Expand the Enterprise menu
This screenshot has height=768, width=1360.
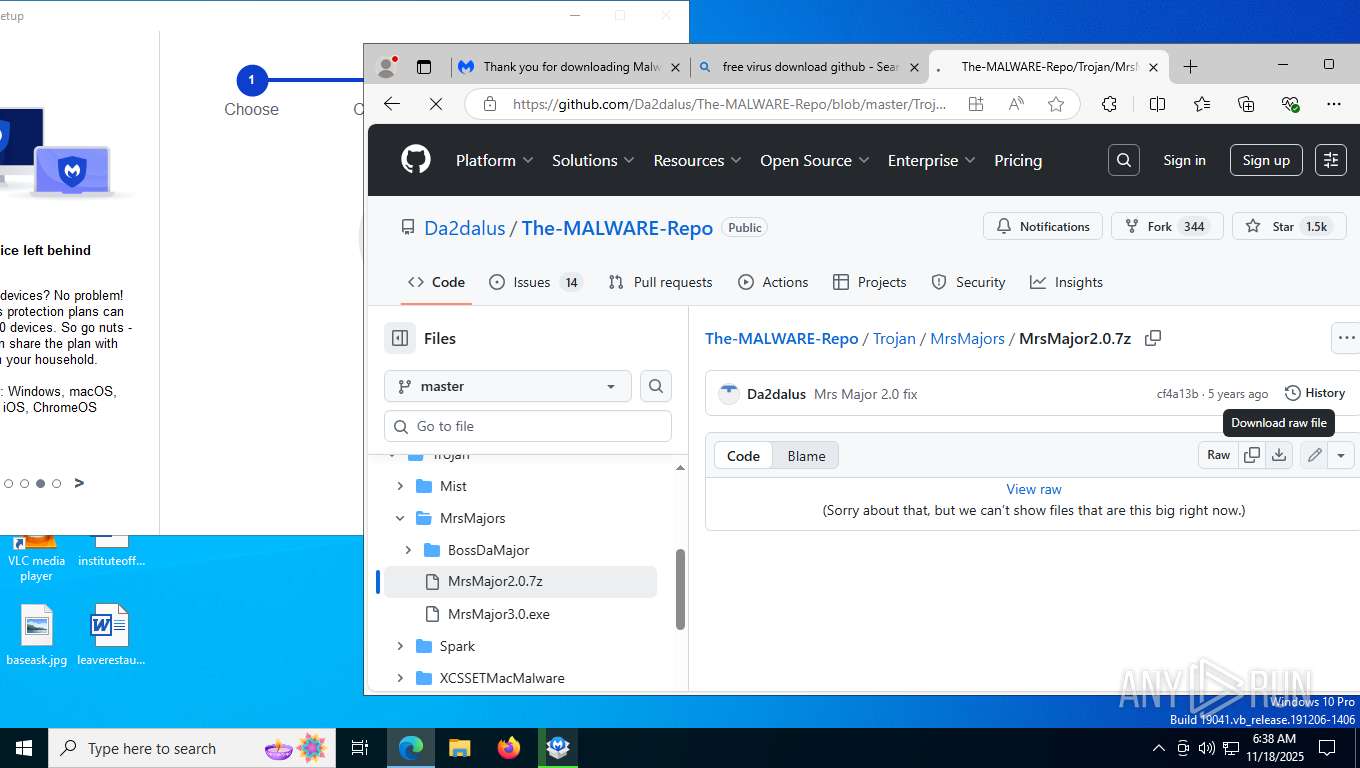point(932,160)
